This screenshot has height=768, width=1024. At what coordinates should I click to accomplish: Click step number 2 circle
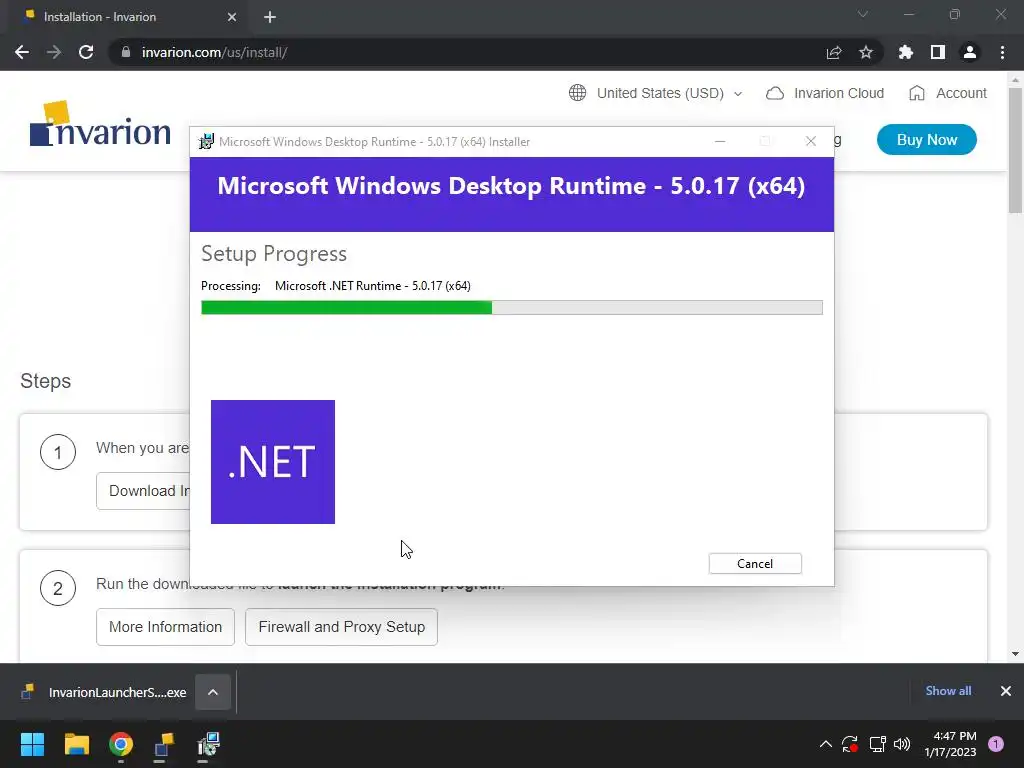click(x=58, y=588)
